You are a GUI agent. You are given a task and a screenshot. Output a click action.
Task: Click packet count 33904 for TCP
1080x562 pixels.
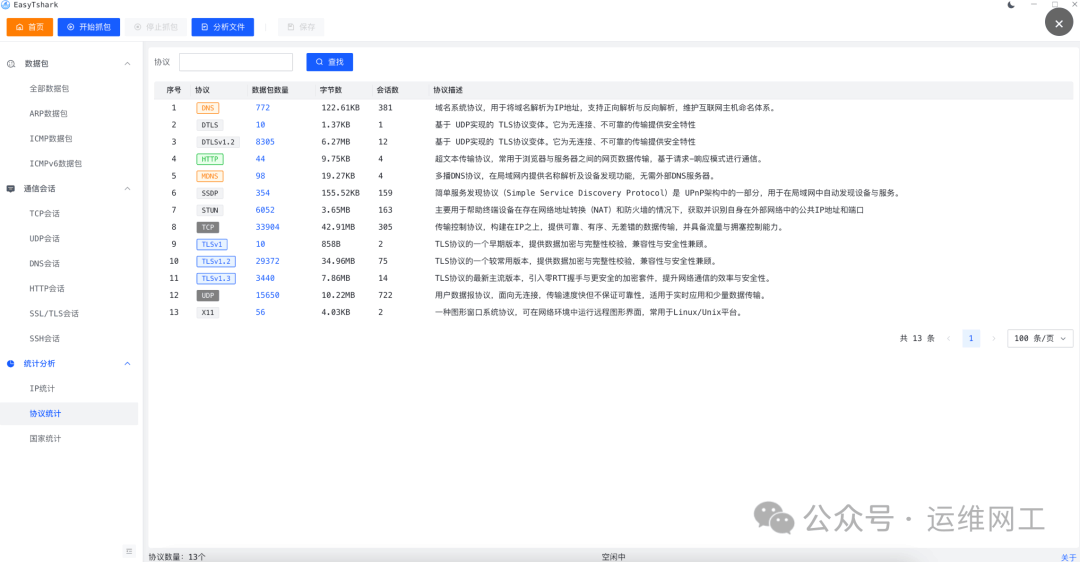[267, 227]
